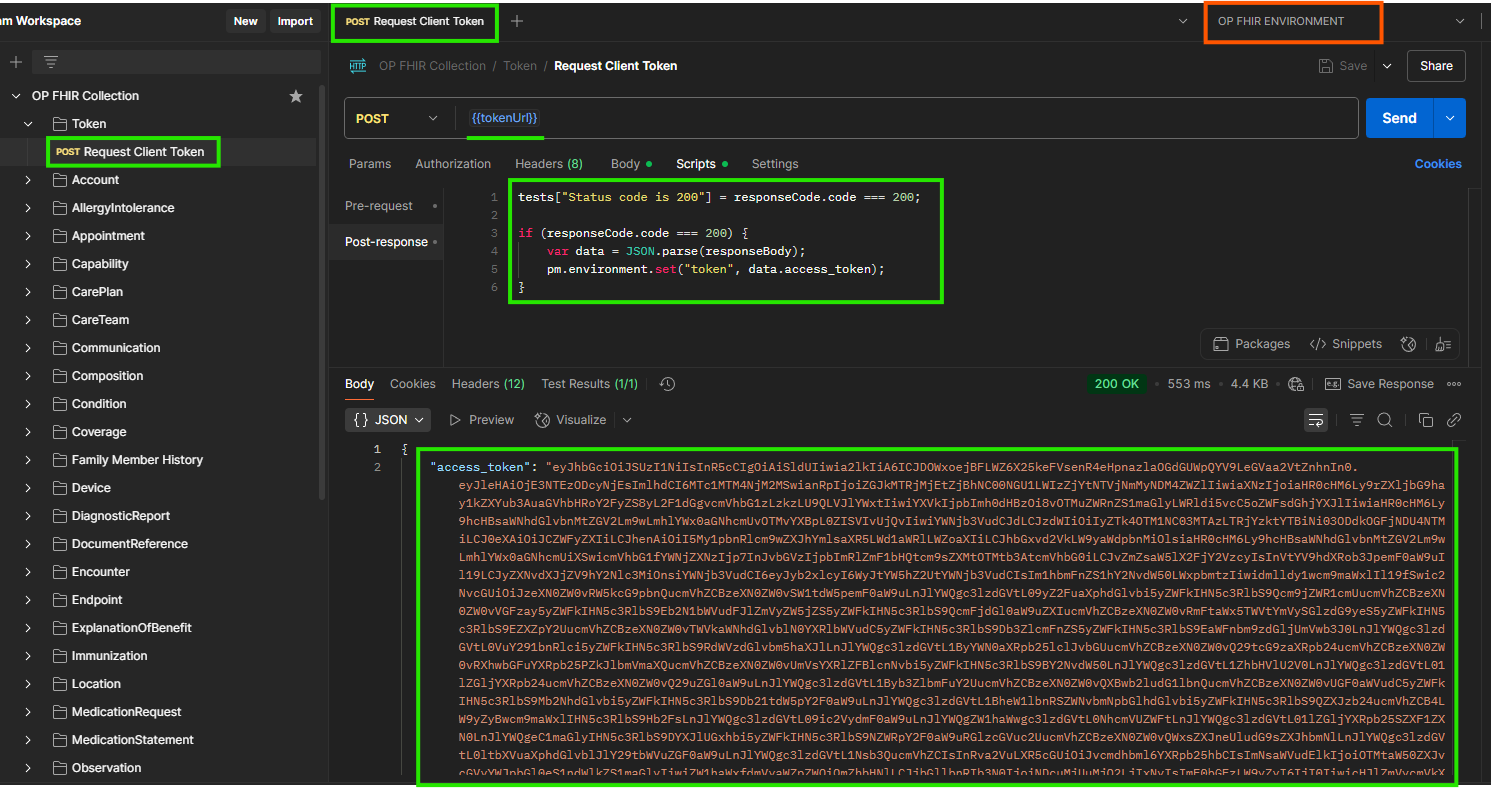Open Packages in script editor toolbar
The image size is (1491, 788).
click(x=1251, y=344)
